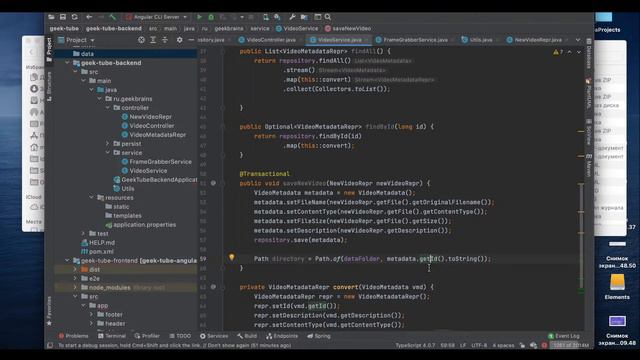Collapse the service package node
Viewport: 640px width, 360px height.
pos(108,153)
